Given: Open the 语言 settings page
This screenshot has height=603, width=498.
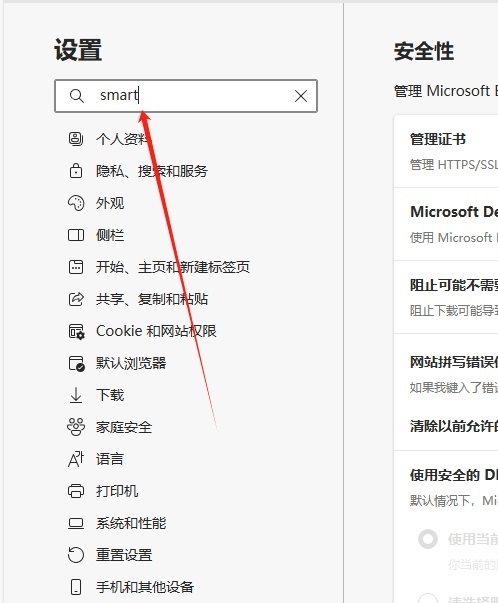Looking at the screenshot, I should 110,459.
